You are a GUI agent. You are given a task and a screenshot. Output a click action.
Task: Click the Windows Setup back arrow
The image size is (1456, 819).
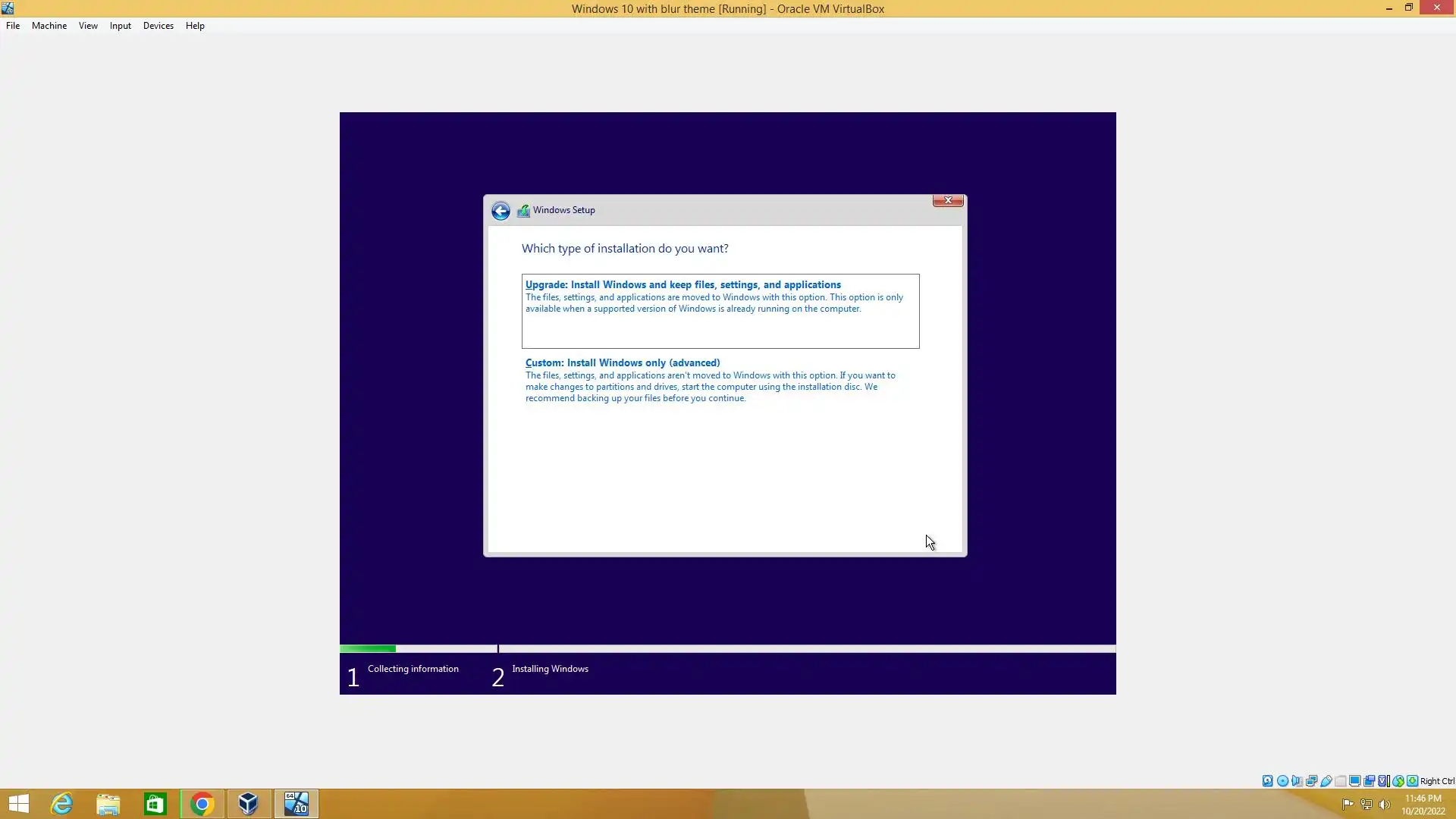500,211
